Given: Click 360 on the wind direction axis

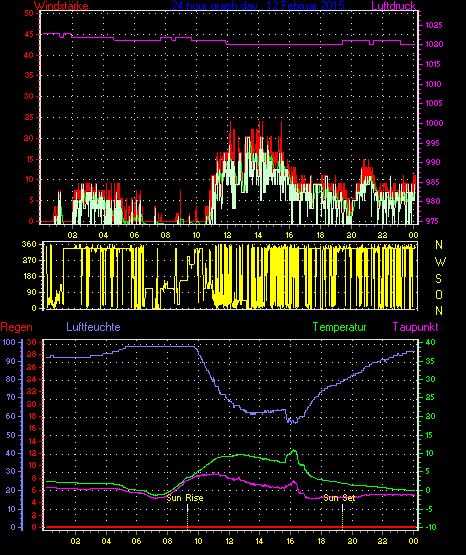Looking at the screenshot, I should [29, 245].
